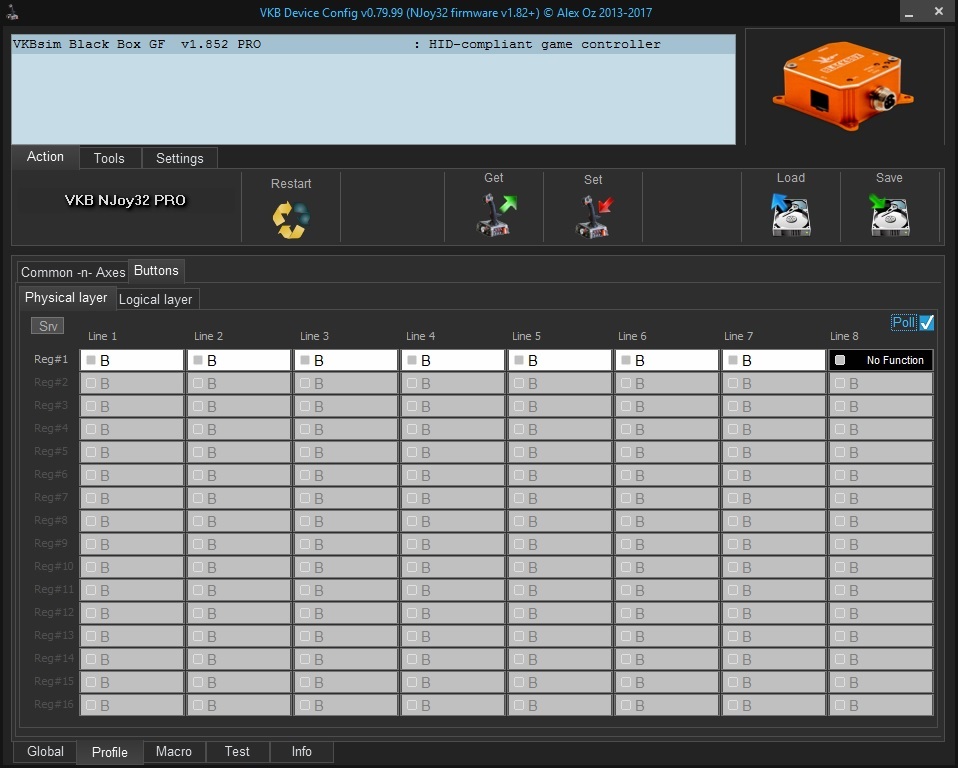The height and width of the screenshot is (768, 958).
Task: Click the small icon in title bar corner
Action: point(9,12)
